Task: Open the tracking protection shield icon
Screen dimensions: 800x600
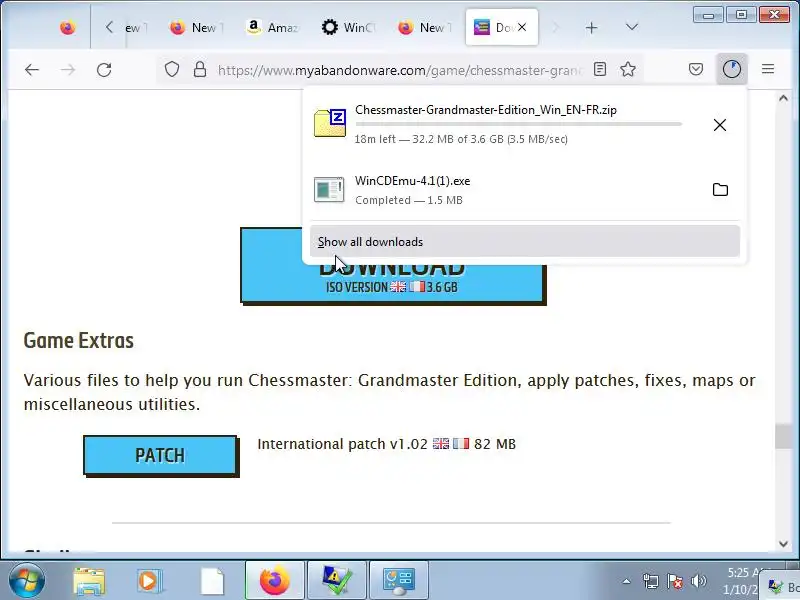Action: (x=172, y=69)
